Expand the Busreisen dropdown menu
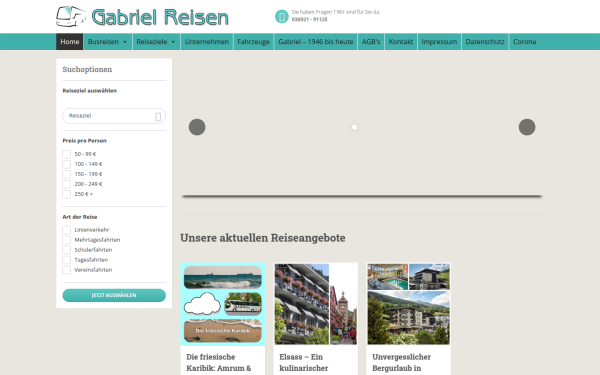Viewport: 600px width, 375px height. coord(108,42)
